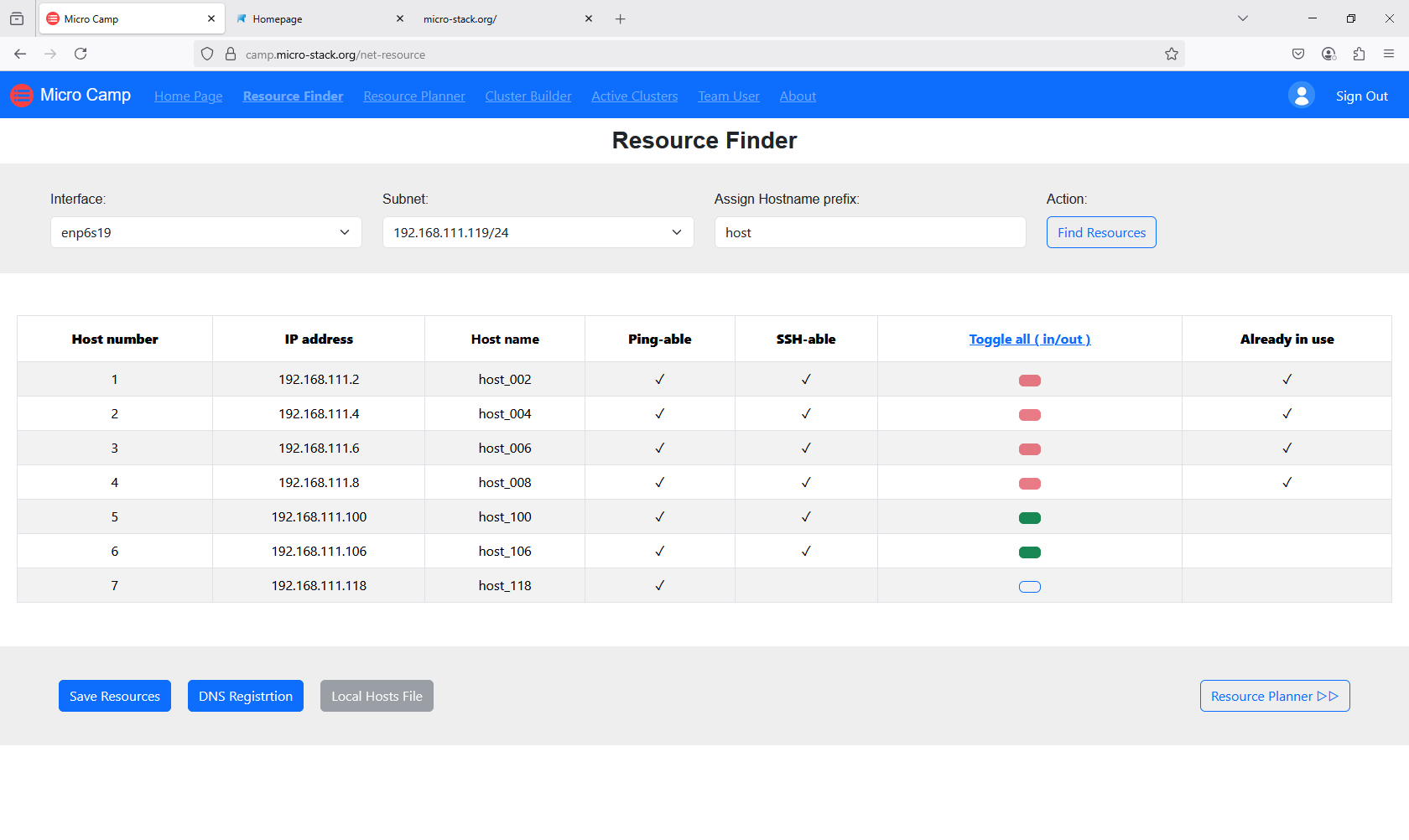Click the Save Resources button

[115, 696]
